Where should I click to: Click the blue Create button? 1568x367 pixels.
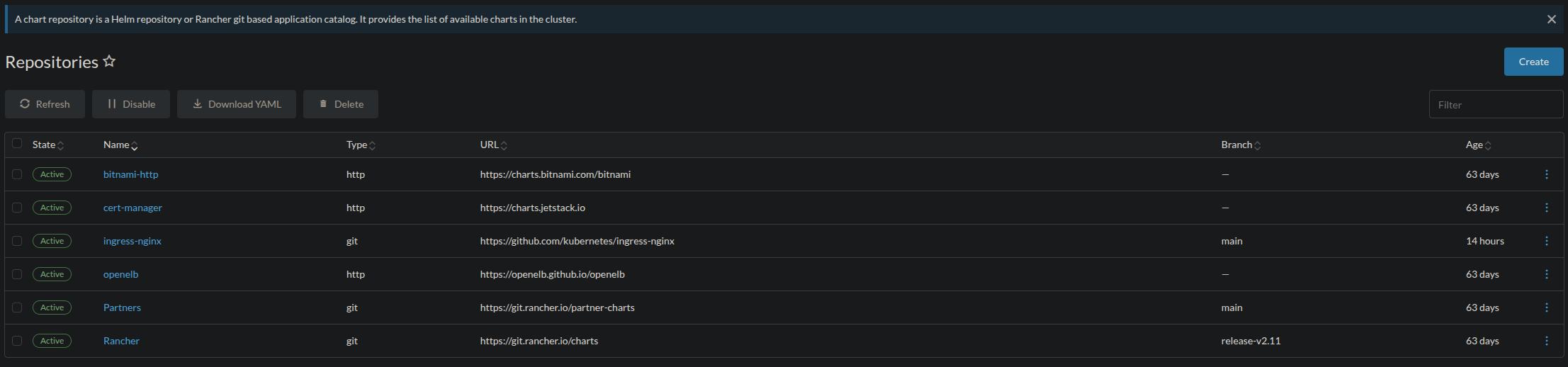pyautogui.click(x=1533, y=62)
